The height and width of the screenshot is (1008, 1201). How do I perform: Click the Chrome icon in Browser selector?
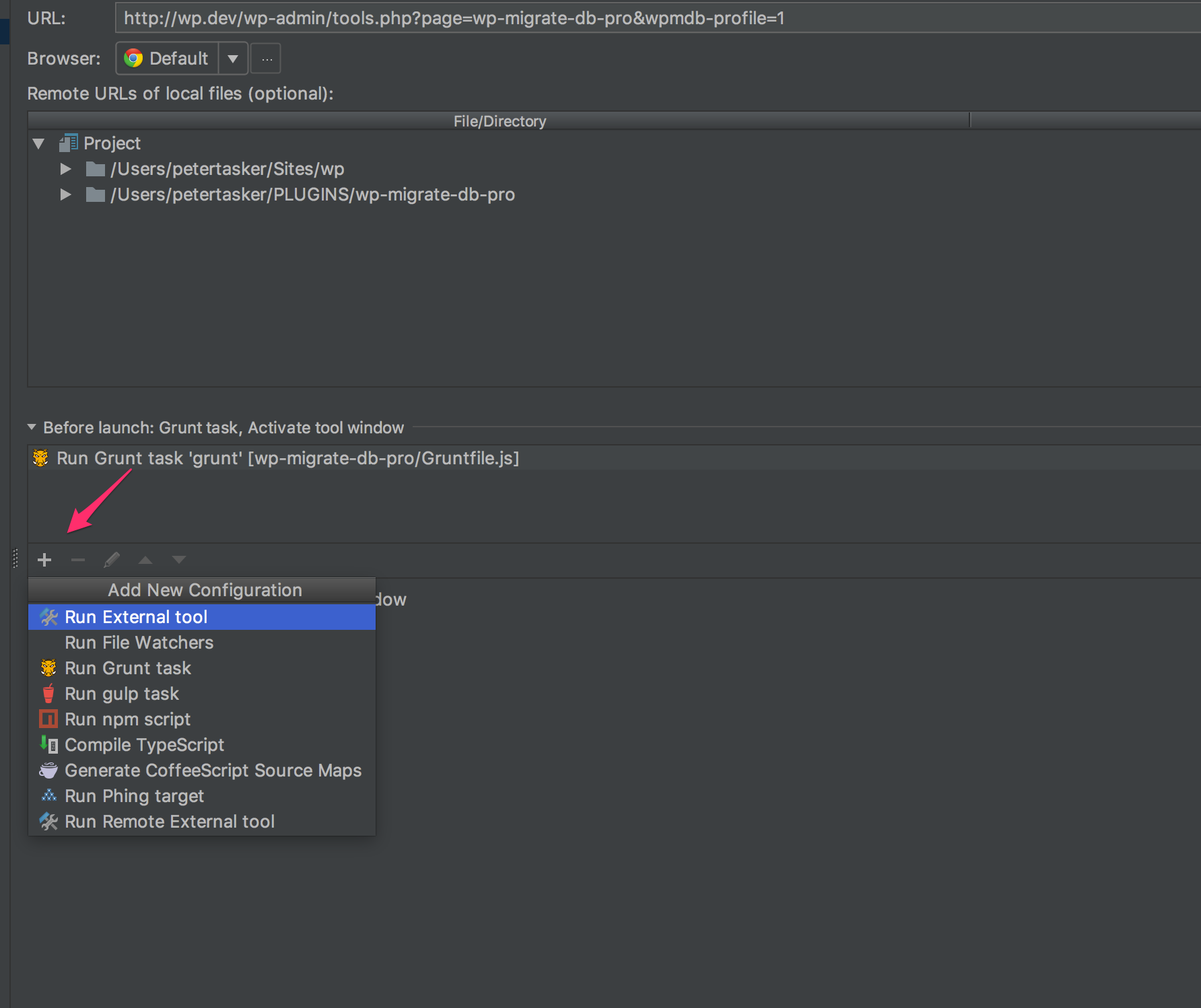[x=133, y=59]
